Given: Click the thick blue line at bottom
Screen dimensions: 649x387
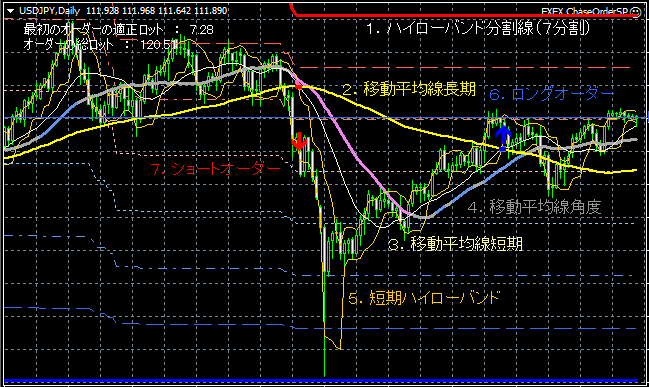Looking at the screenshot, I should (x=321, y=381).
